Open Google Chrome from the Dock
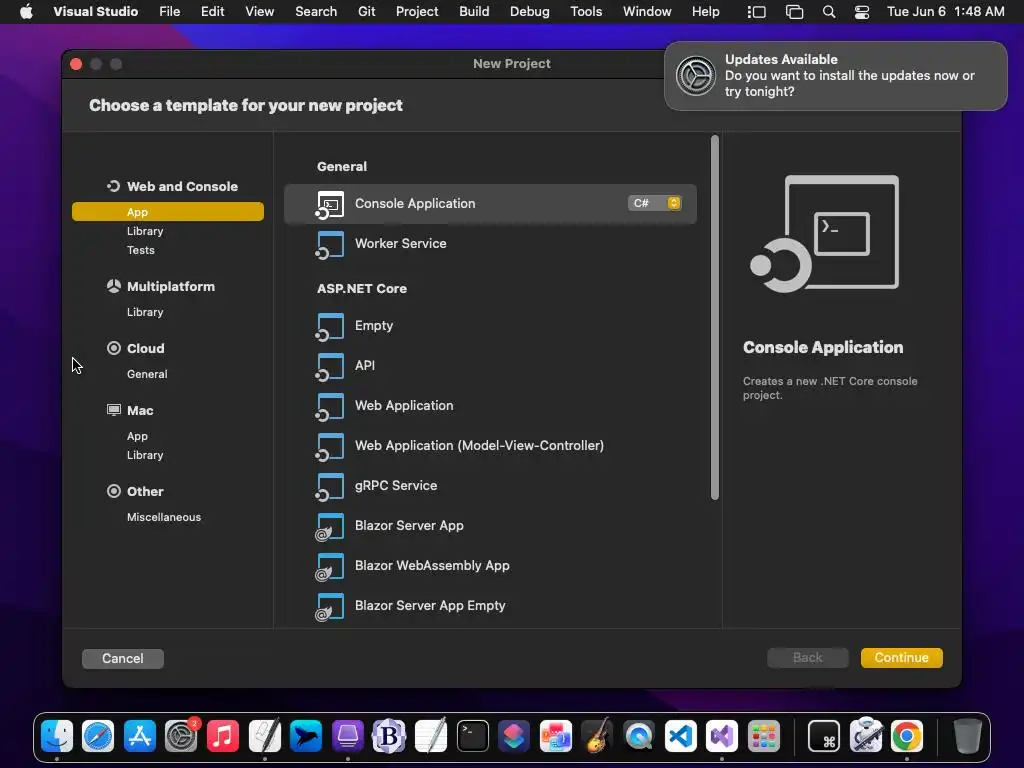This screenshot has height=768, width=1024. 906,737
